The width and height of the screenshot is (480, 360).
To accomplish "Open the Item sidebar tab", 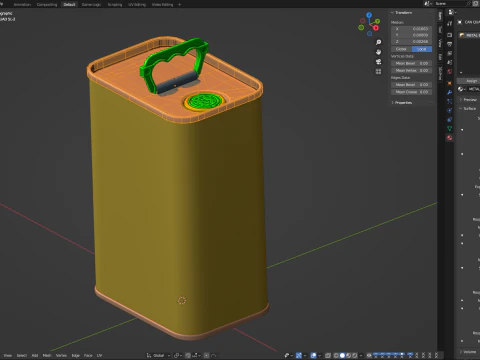I will 440,16.
